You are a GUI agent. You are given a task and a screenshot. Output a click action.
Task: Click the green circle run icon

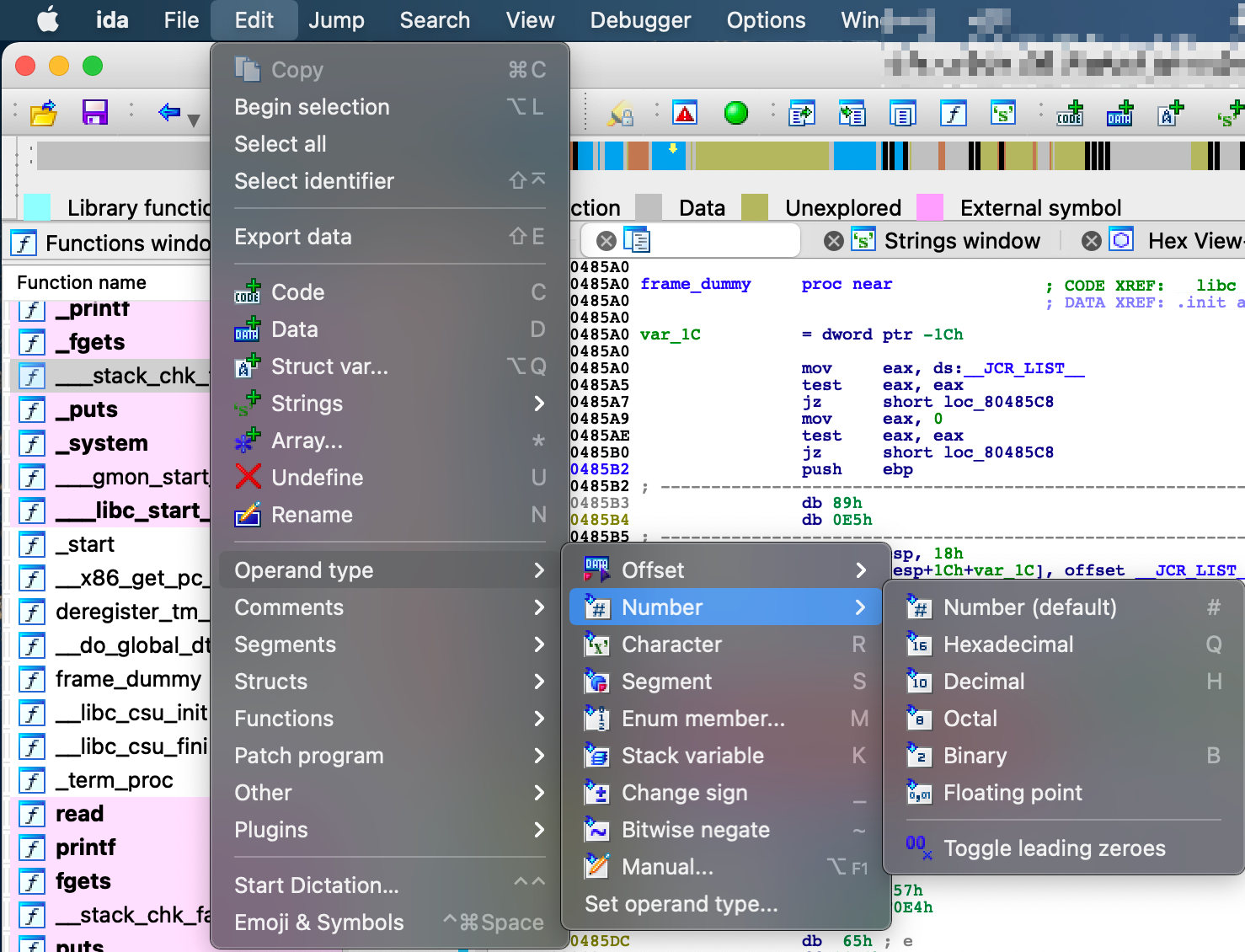click(735, 112)
